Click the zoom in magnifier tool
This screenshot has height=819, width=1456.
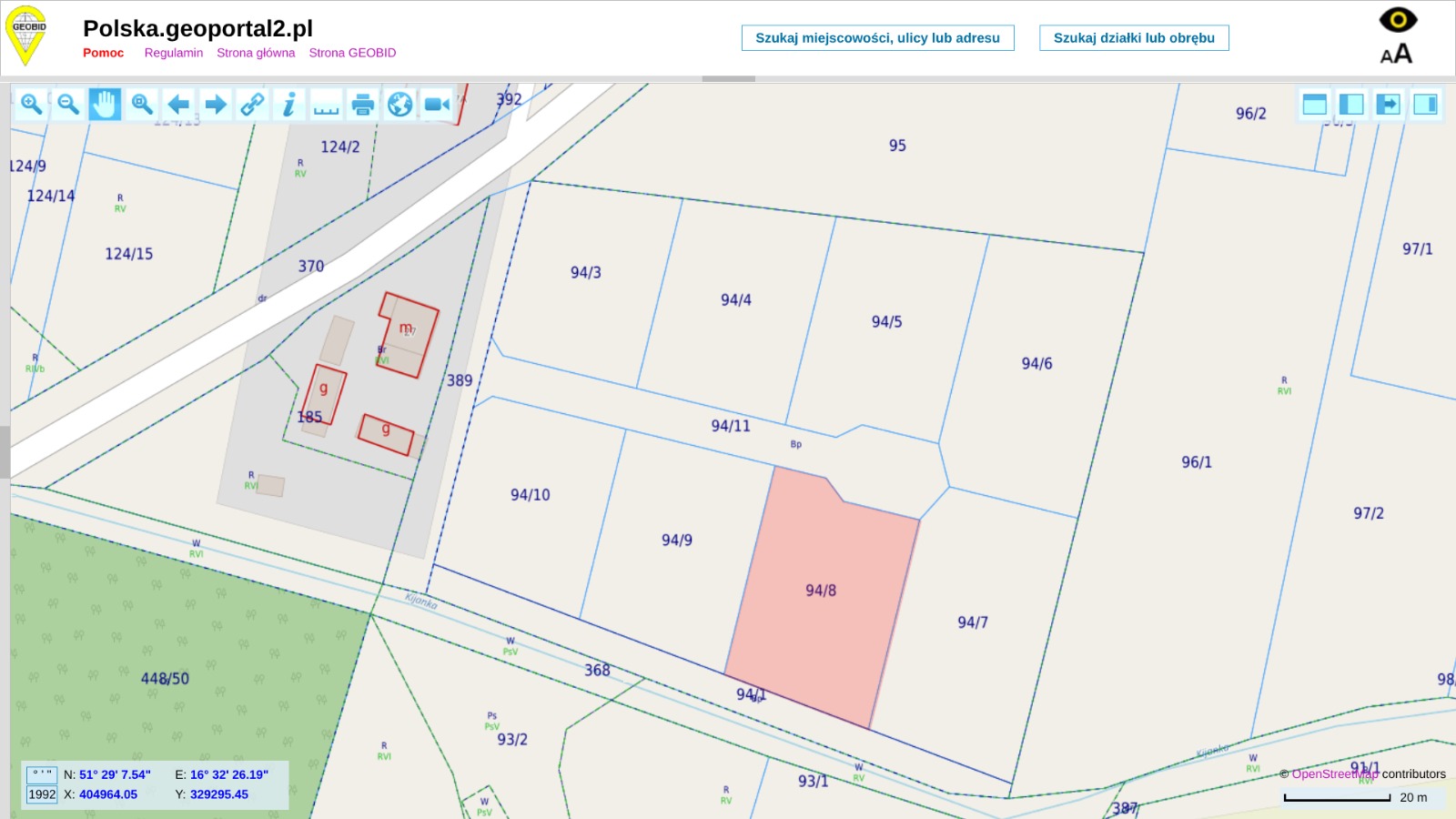(x=32, y=105)
